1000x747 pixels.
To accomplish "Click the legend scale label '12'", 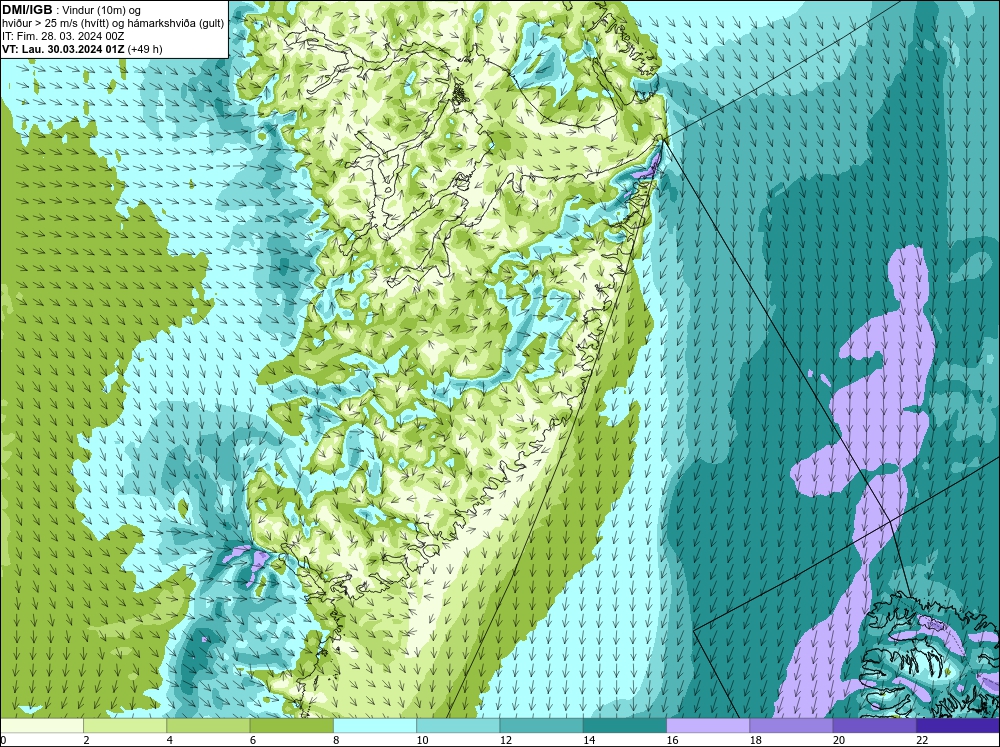I will (506, 740).
